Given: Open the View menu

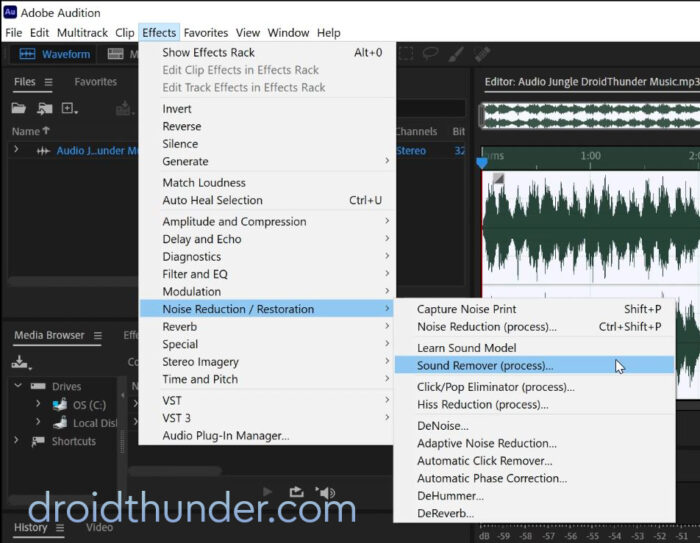Looking at the screenshot, I should (x=248, y=33).
